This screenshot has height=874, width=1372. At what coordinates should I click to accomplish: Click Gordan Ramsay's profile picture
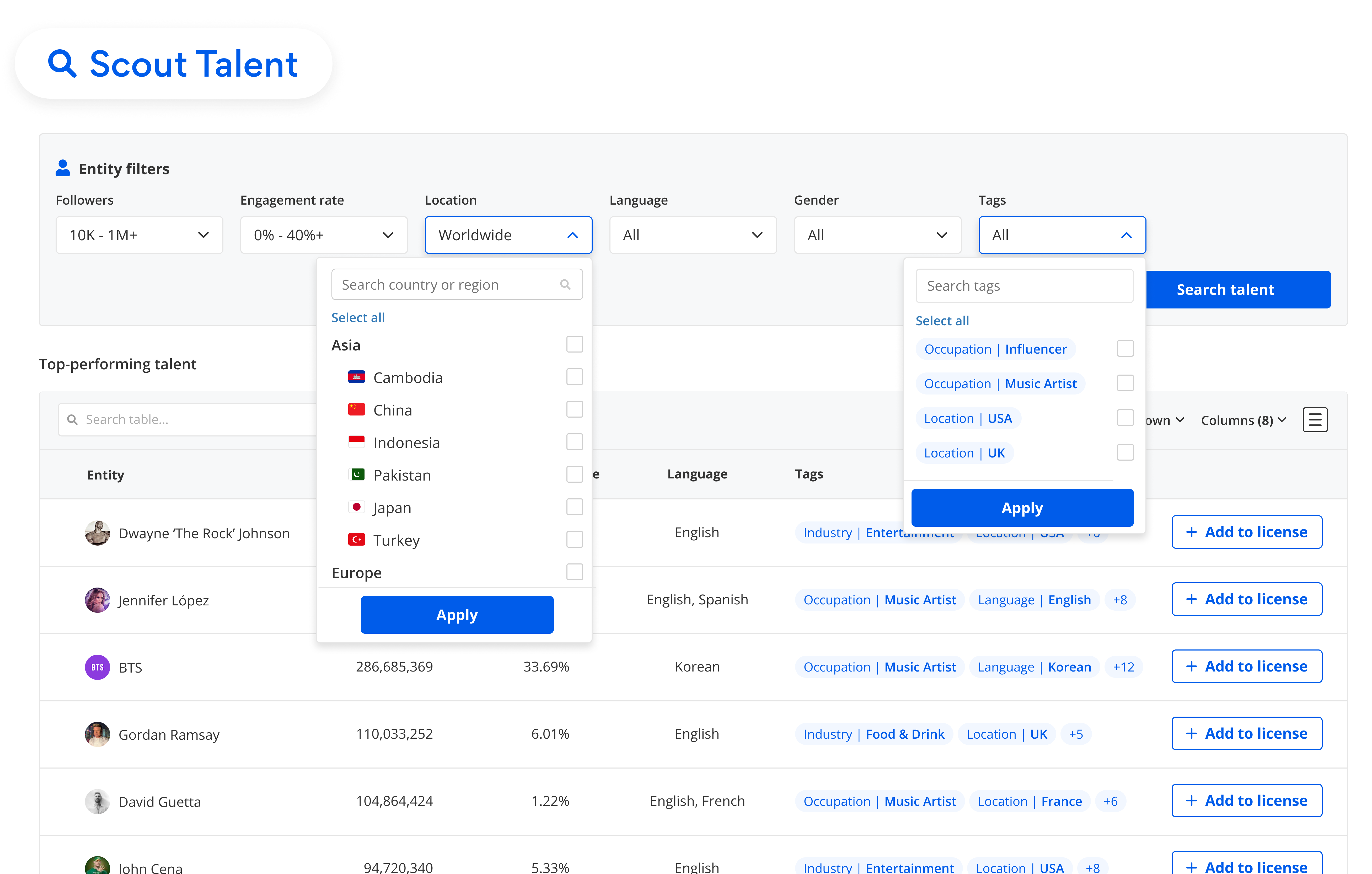coord(98,734)
